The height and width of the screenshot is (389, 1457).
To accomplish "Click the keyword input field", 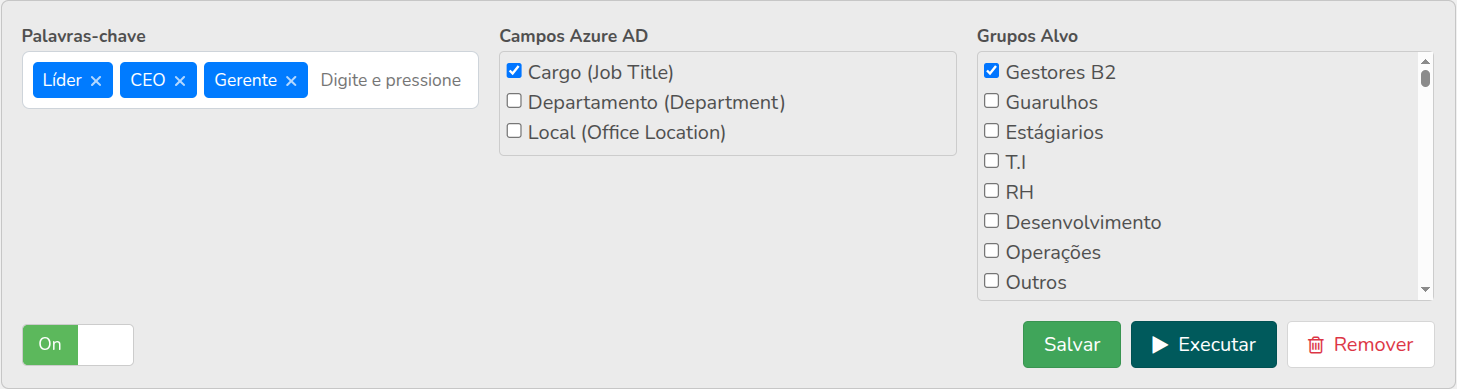I will tap(391, 81).
